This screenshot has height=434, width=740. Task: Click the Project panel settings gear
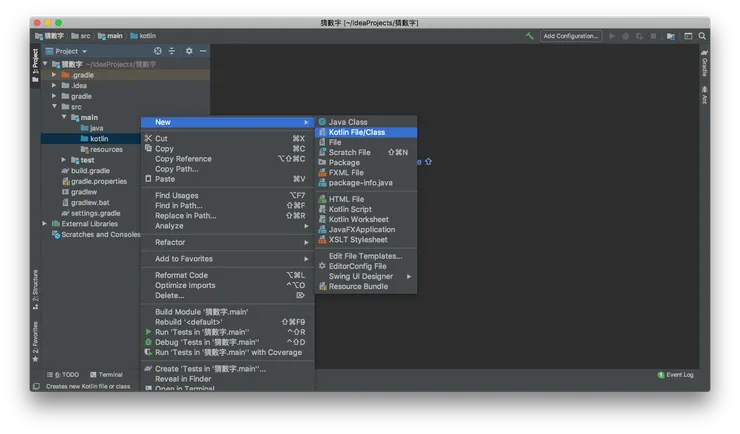pyautogui.click(x=189, y=51)
